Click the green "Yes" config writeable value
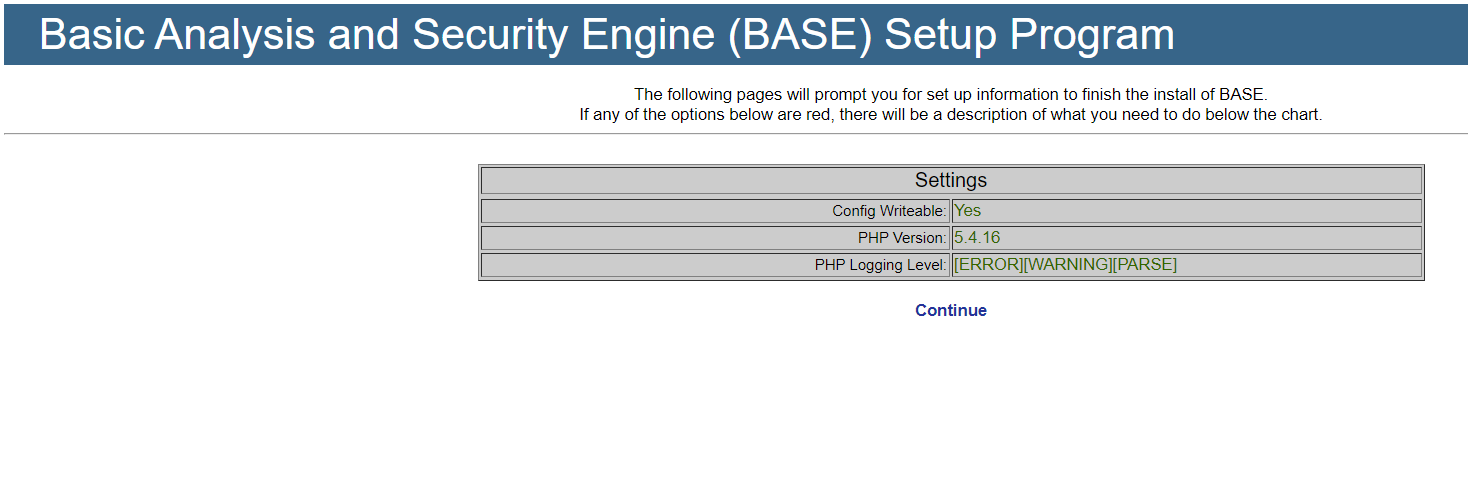1468x492 pixels. coord(967,210)
